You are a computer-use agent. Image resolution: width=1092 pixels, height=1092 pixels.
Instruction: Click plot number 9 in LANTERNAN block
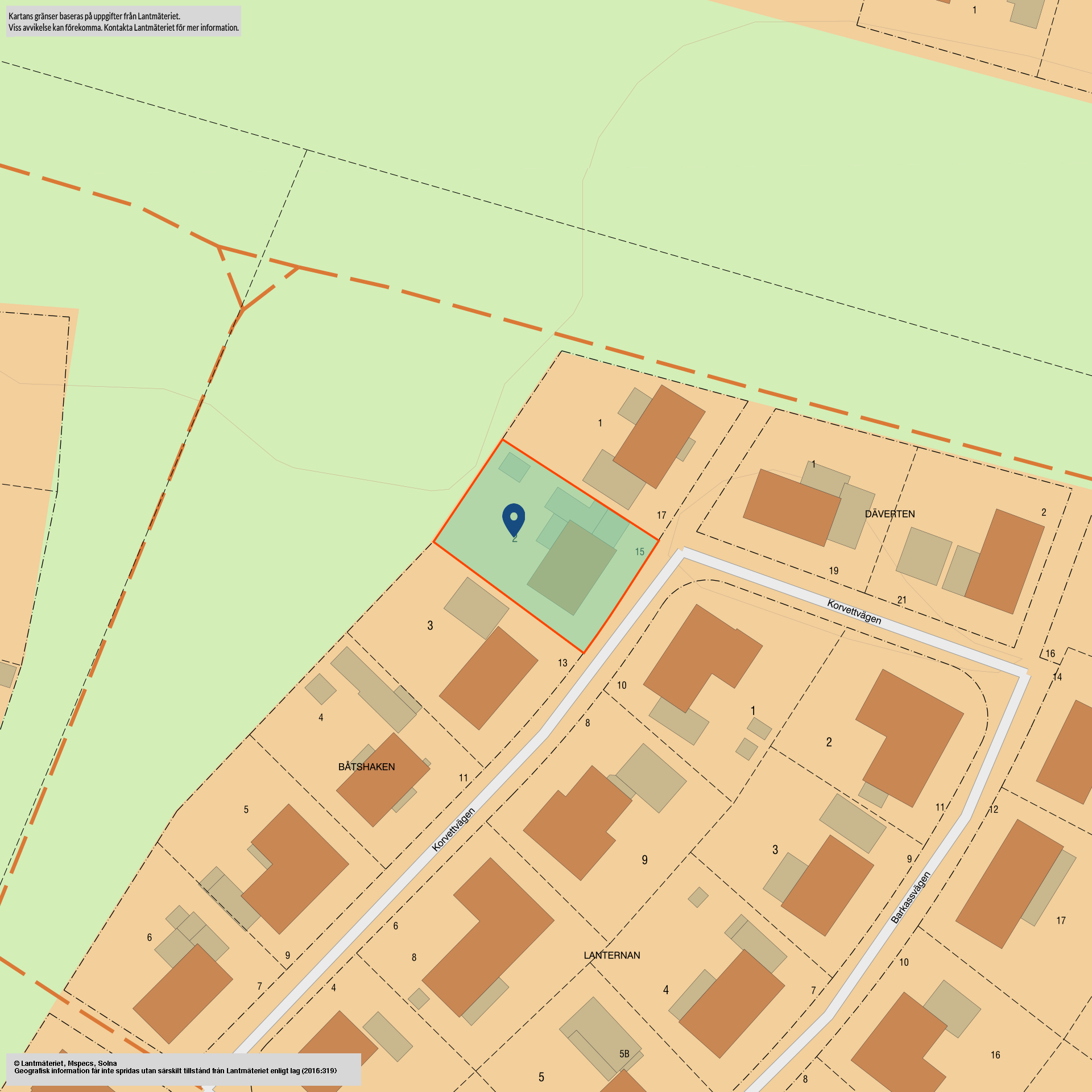point(644,860)
